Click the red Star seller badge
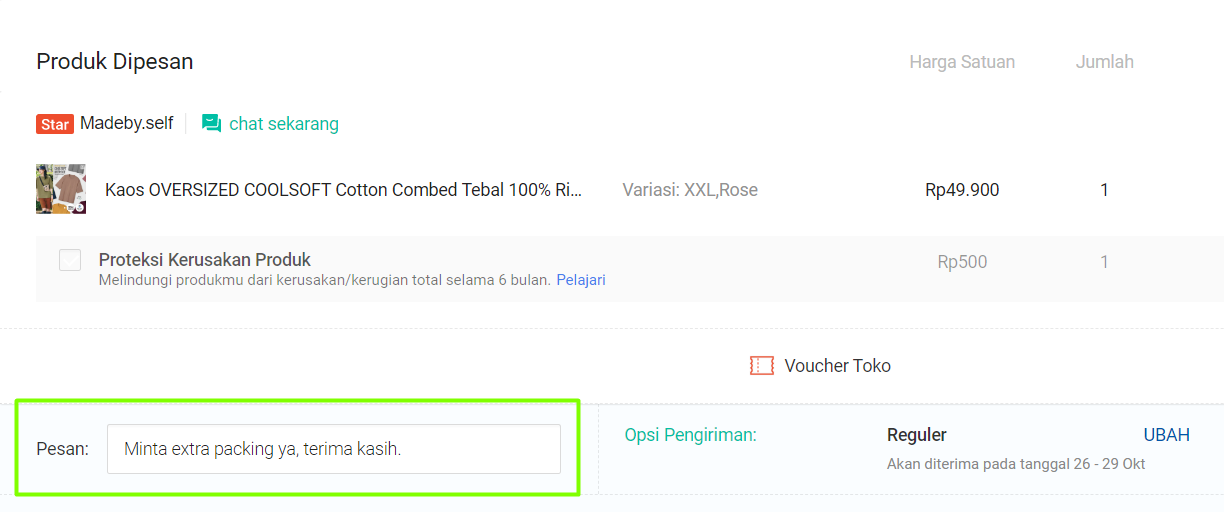 coord(55,124)
